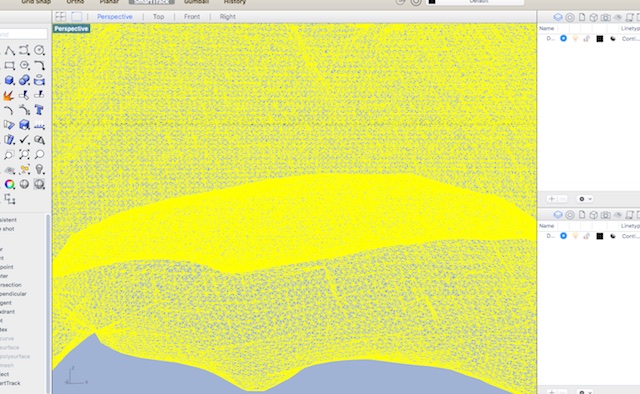This screenshot has height=394, width=640.
Task: Select the Ellipse tool with center dot
Action: pyautogui.click(x=24, y=65)
